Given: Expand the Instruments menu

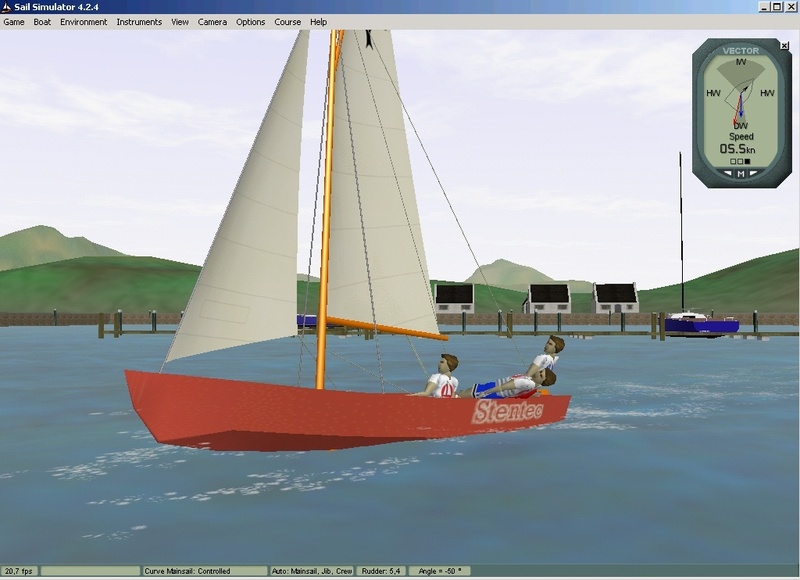Looking at the screenshot, I should (139, 22).
